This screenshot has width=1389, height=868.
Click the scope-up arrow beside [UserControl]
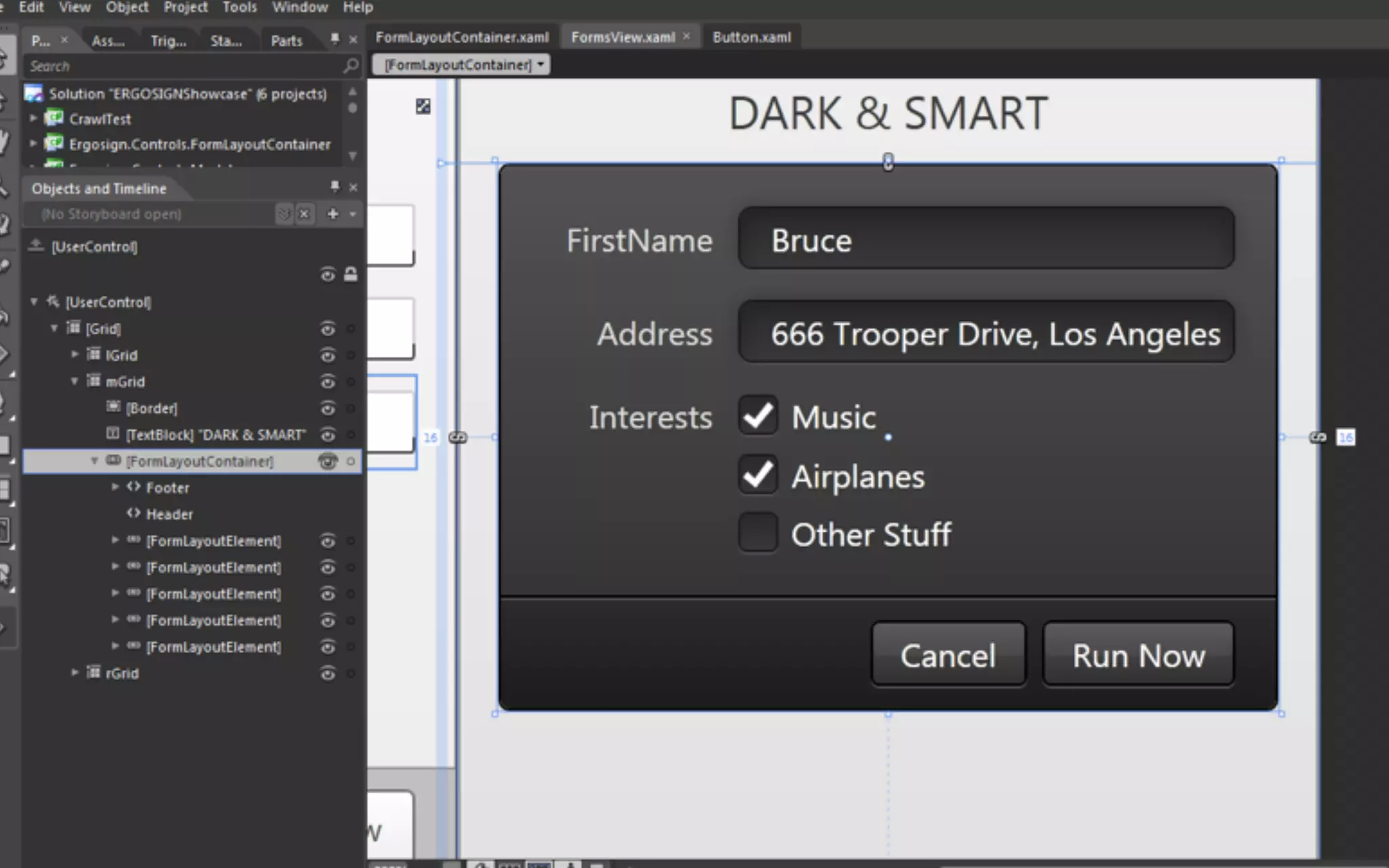point(36,246)
